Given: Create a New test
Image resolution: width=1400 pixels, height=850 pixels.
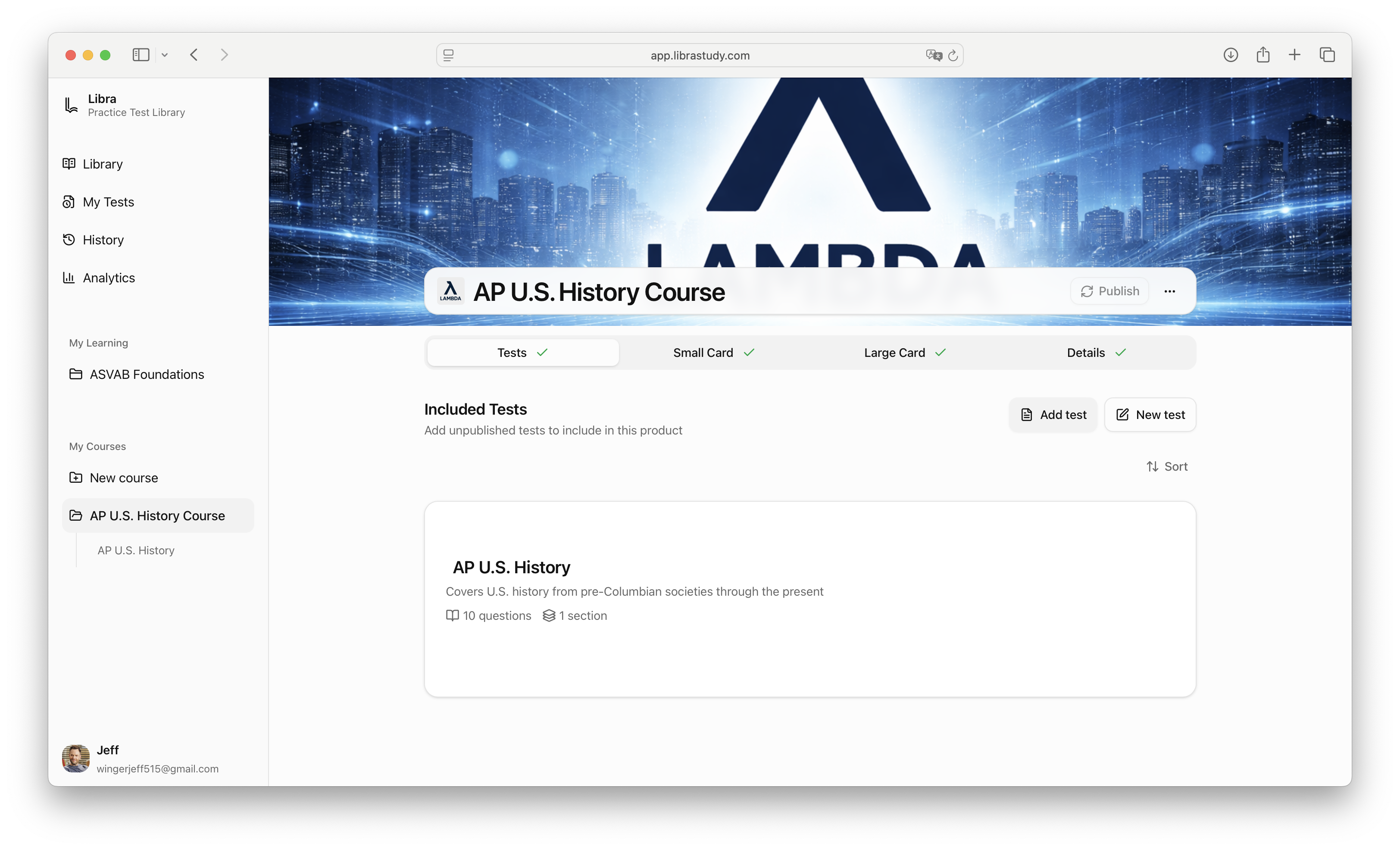Looking at the screenshot, I should pyautogui.click(x=1150, y=415).
